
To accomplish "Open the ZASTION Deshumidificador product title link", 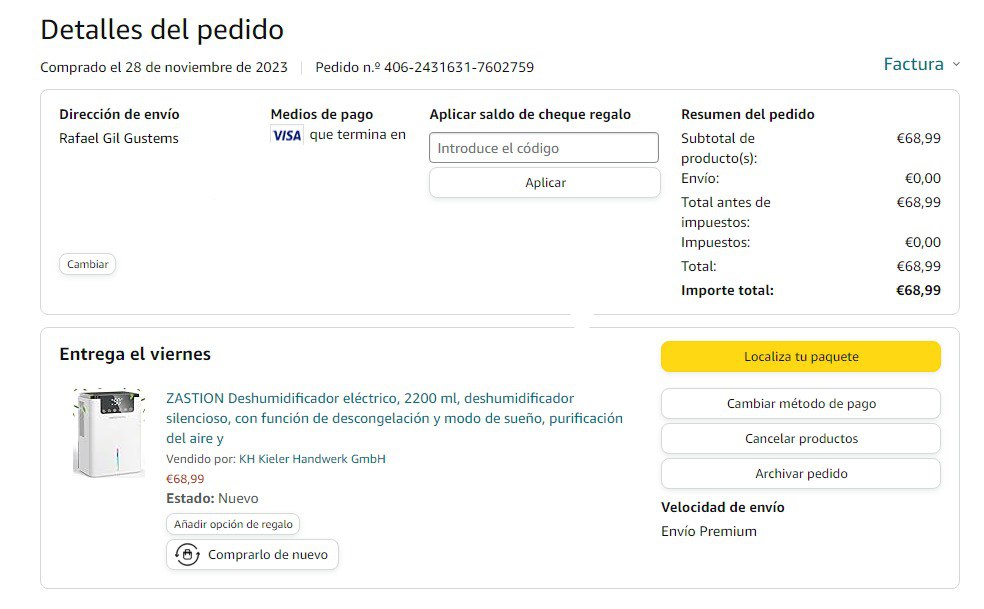I will coord(394,418).
